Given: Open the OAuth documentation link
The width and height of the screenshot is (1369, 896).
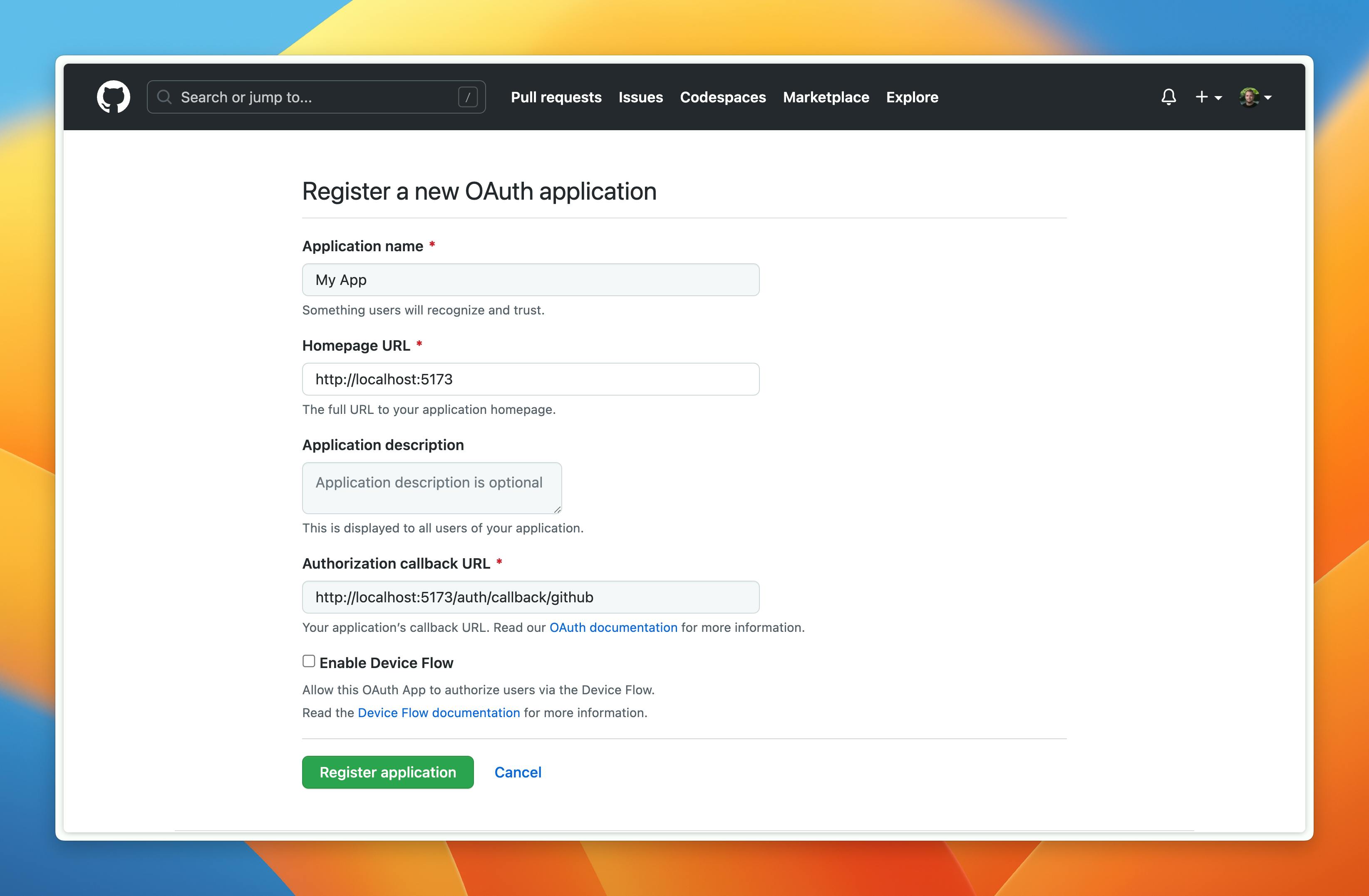Looking at the screenshot, I should click(x=613, y=627).
